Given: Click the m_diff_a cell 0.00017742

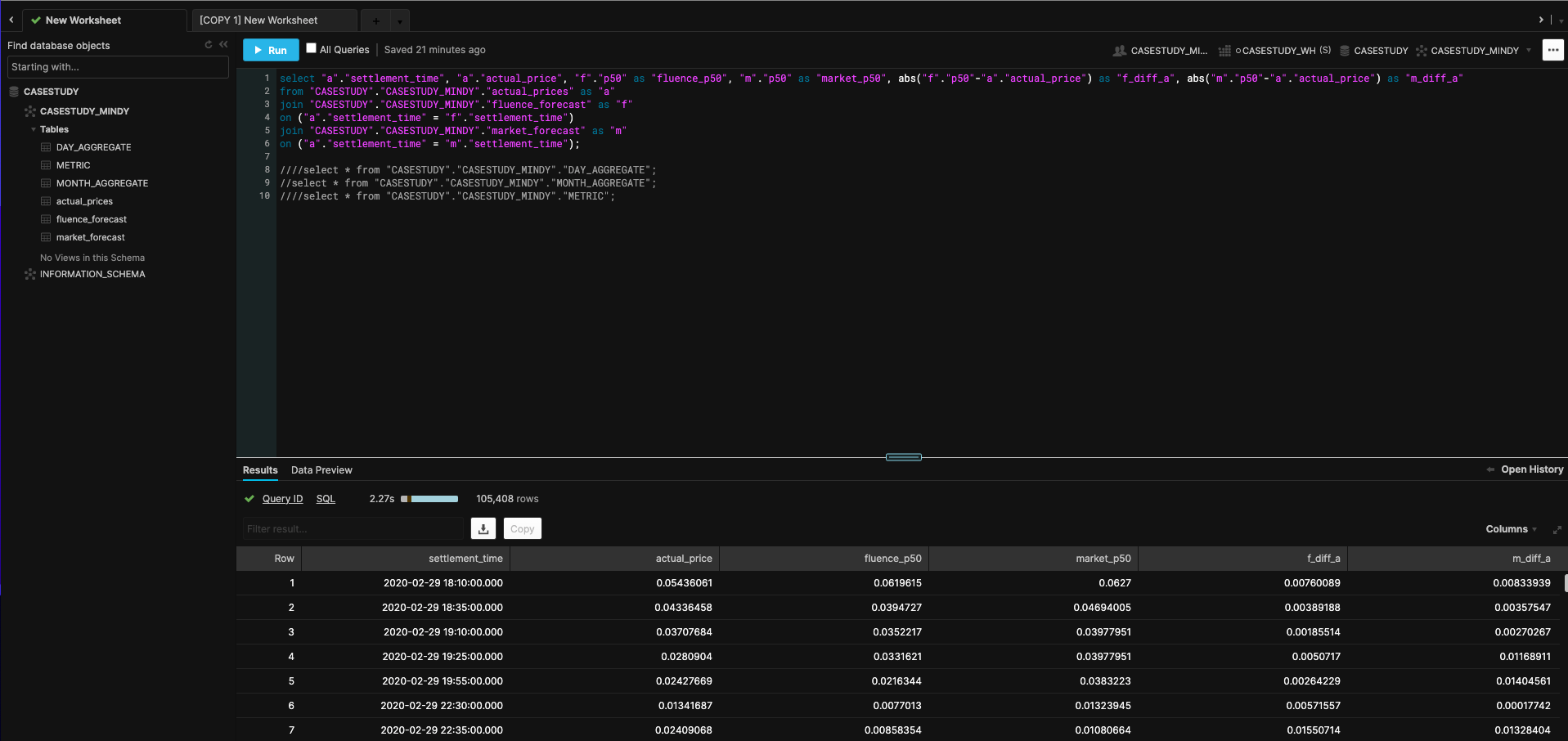Looking at the screenshot, I should 1523,706.
